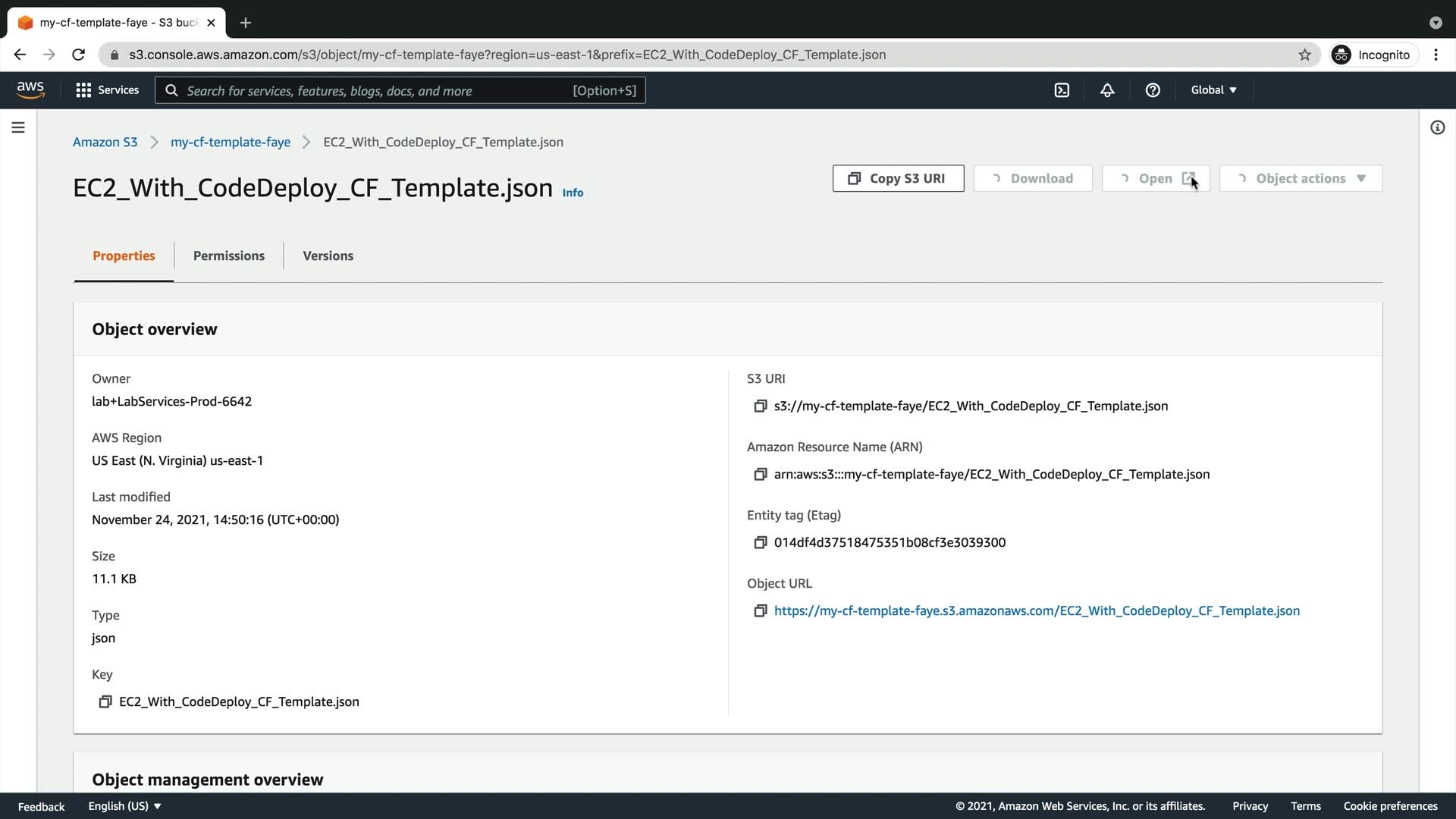The image size is (1456, 819).
Task: Copy the S3 URI value icon
Action: [760, 406]
